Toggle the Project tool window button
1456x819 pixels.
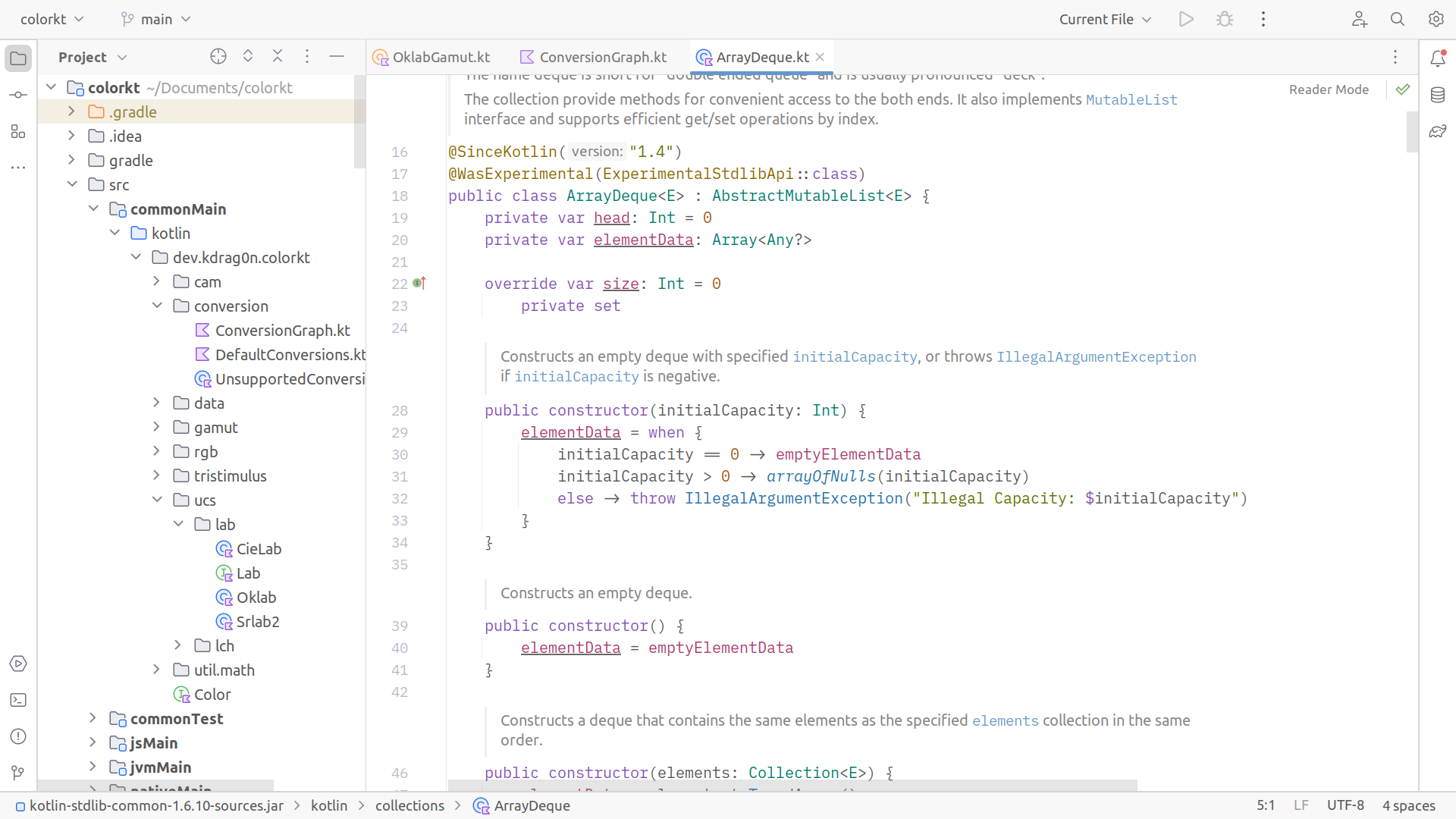pyautogui.click(x=18, y=58)
